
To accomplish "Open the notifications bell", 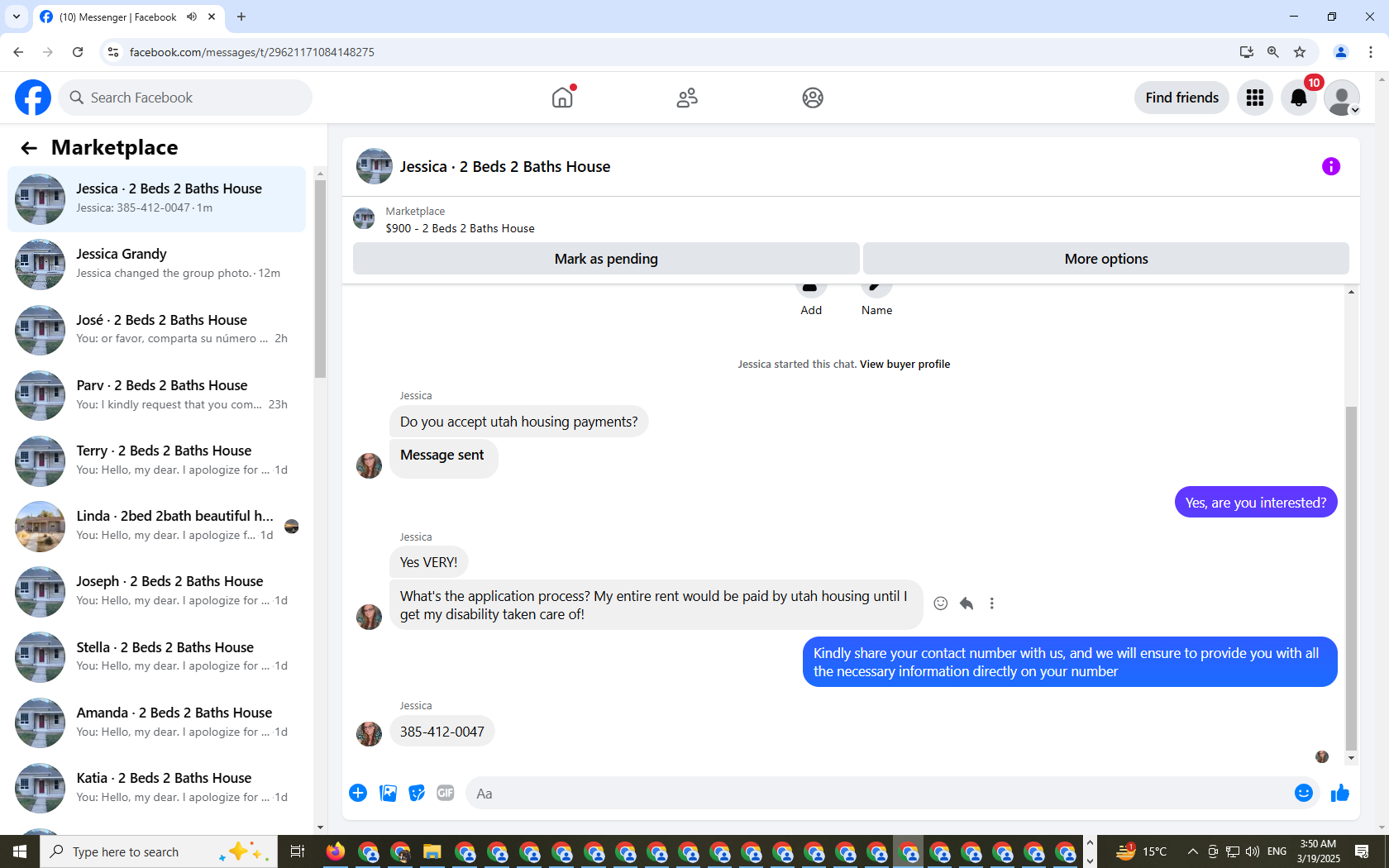I will coord(1299,98).
